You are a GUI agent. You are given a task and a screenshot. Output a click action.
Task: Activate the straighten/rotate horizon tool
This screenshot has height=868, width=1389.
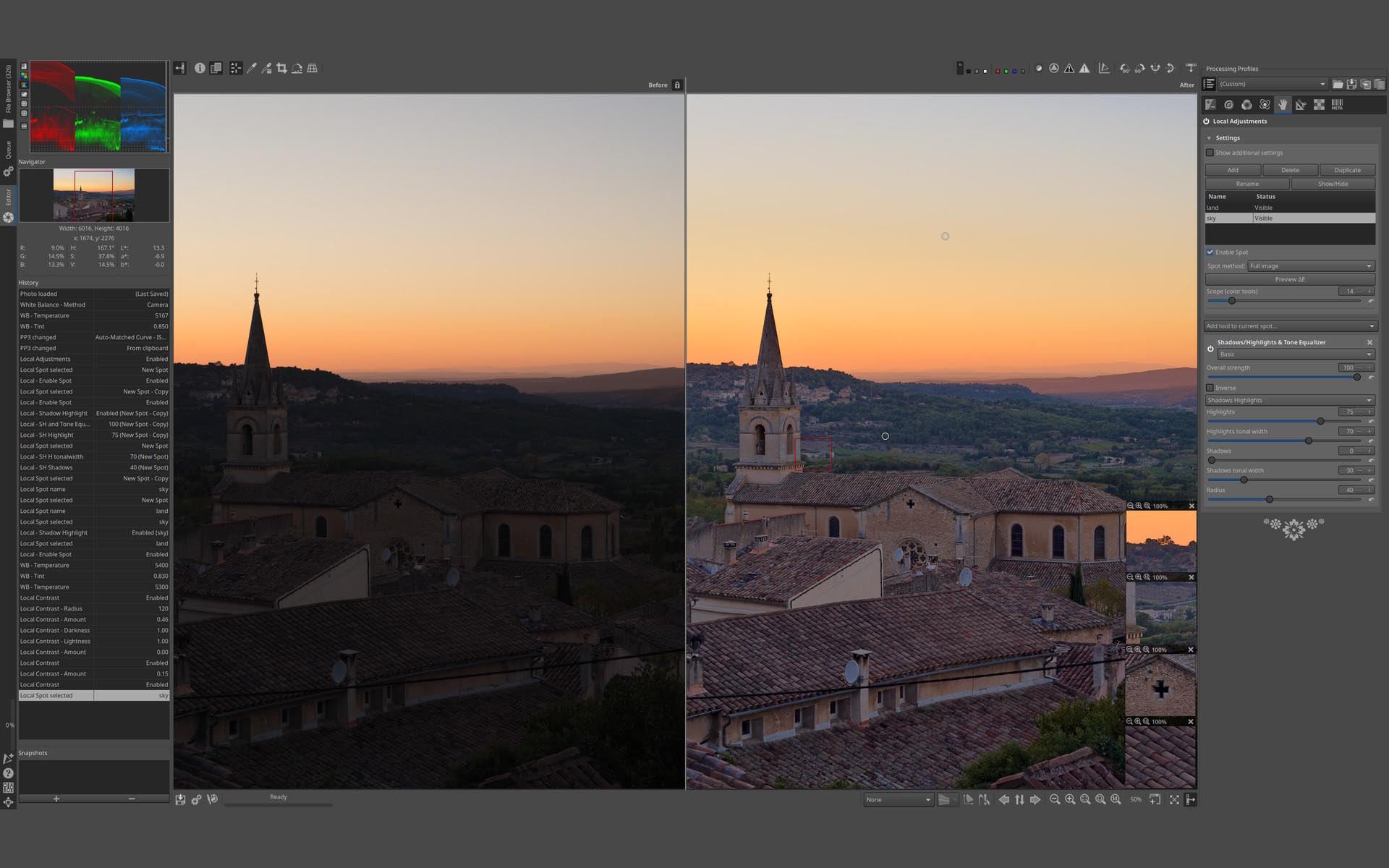coord(297,68)
